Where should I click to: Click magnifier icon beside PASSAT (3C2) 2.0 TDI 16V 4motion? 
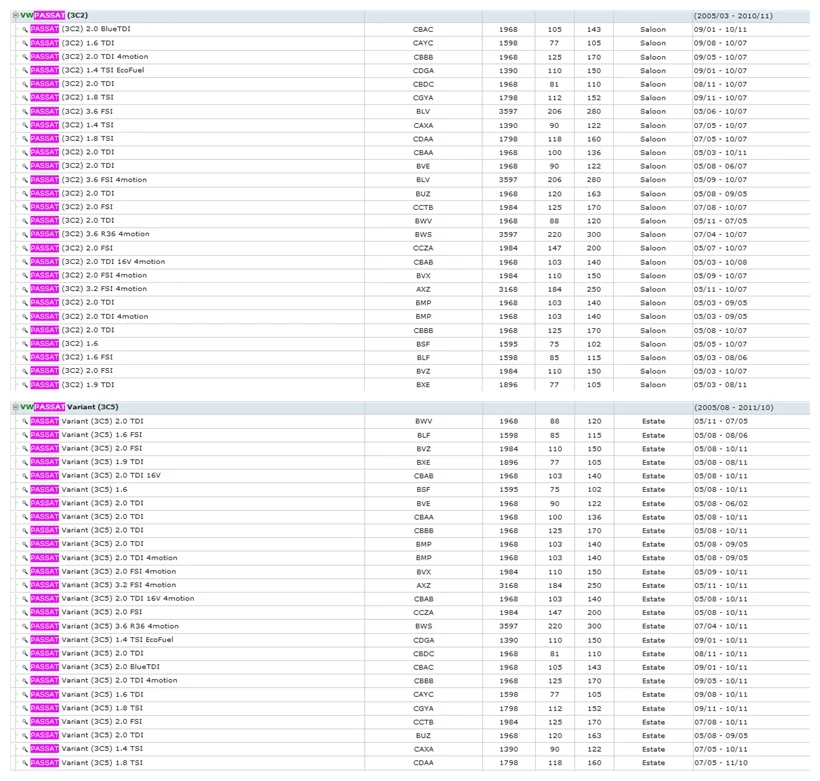(x=24, y=262)
